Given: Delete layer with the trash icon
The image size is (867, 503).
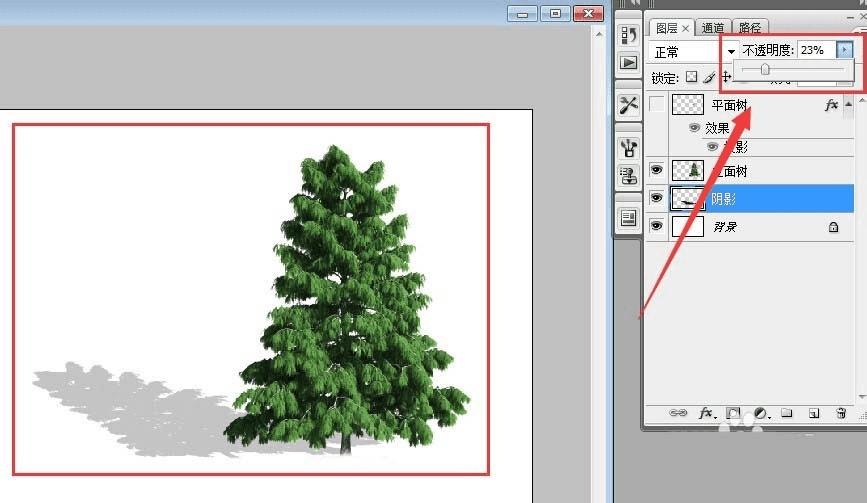Looking at the screenshot, I should [x=841, y=413].
